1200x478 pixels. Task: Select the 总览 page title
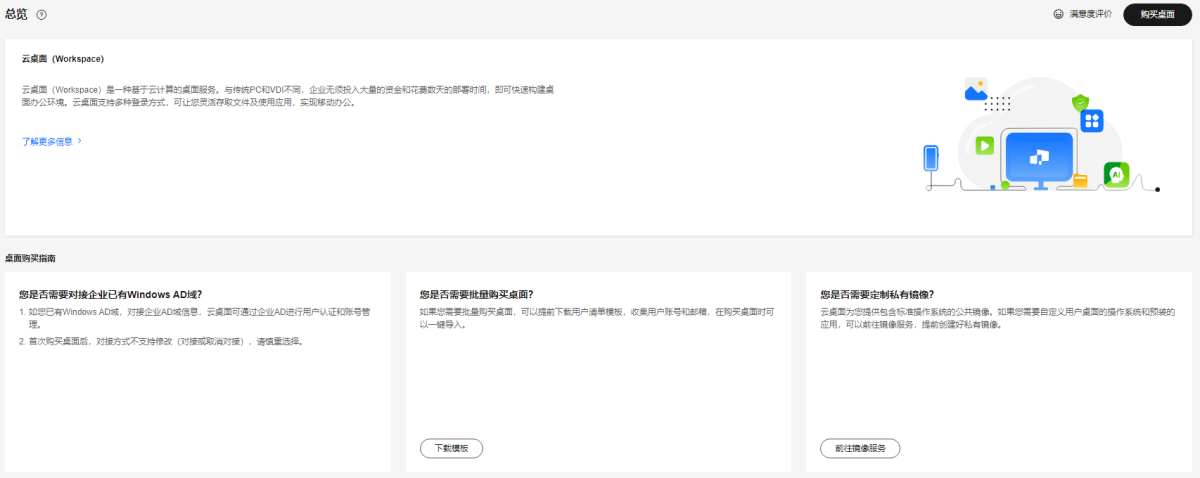pyautogui.click(x=16, y=14)
